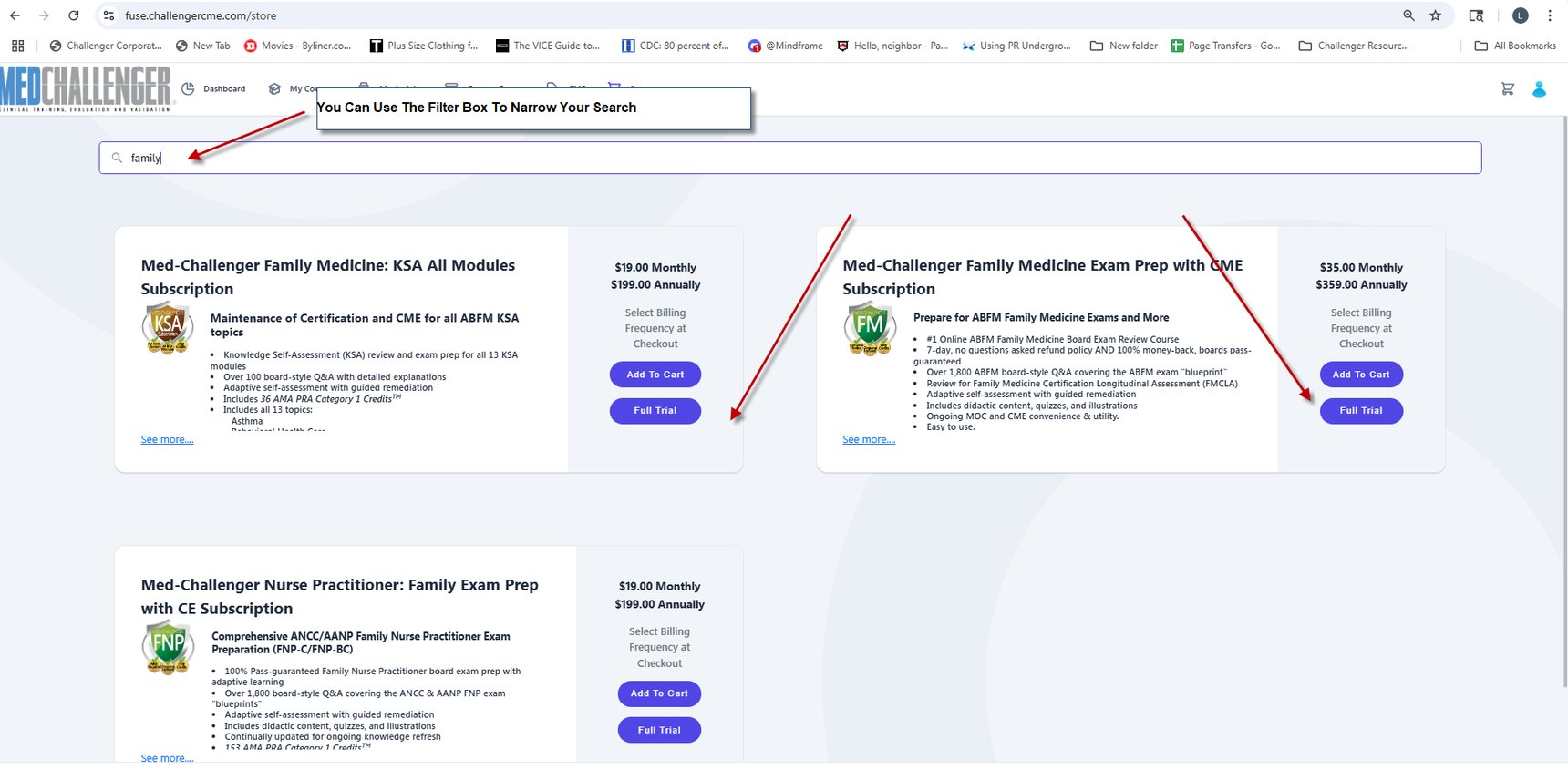Click the browser reload button

coord(74,15)
